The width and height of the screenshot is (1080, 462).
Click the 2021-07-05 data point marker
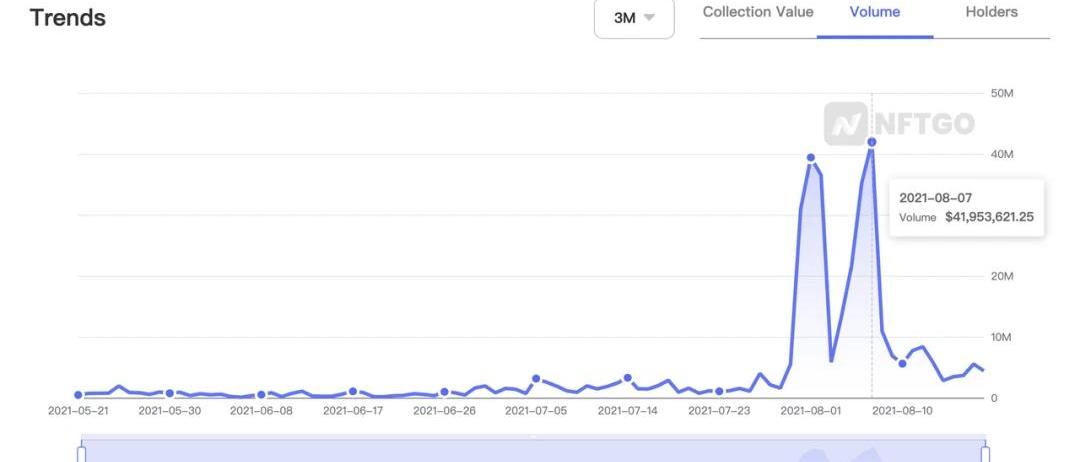536,379
